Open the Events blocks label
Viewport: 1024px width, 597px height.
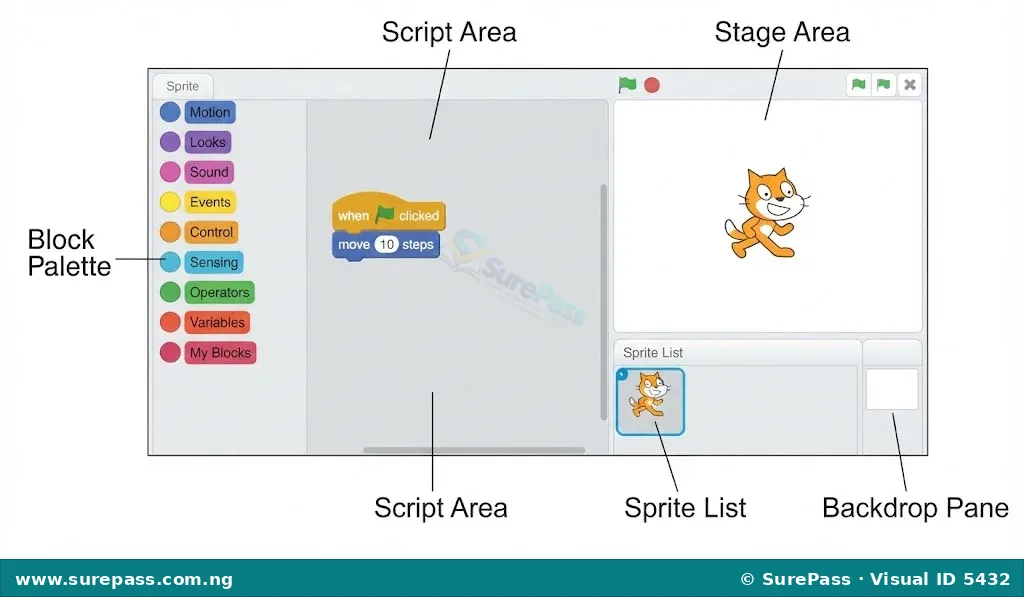click(210, 202)
